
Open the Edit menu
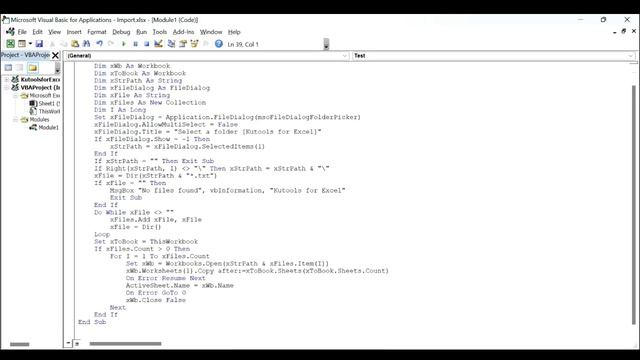pos(38,32)
